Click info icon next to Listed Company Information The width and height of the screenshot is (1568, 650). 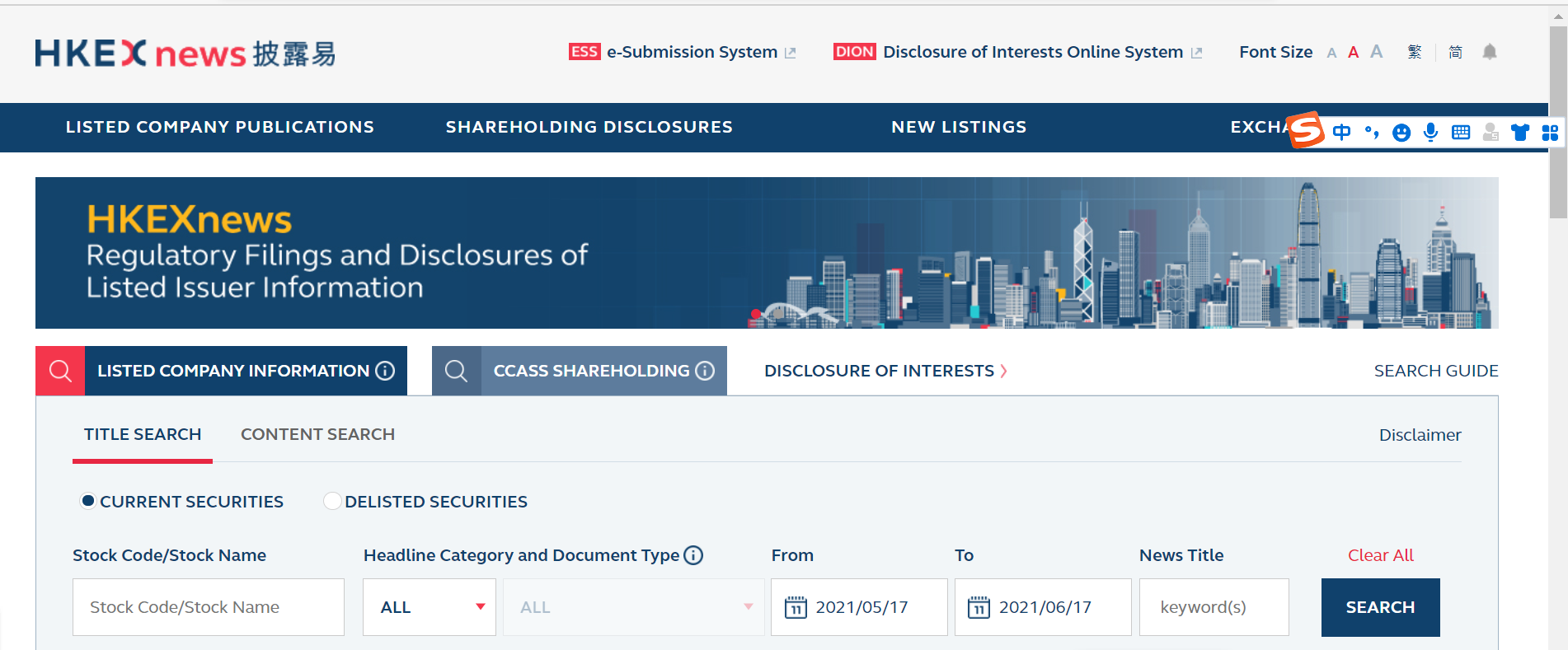point(385,371)
